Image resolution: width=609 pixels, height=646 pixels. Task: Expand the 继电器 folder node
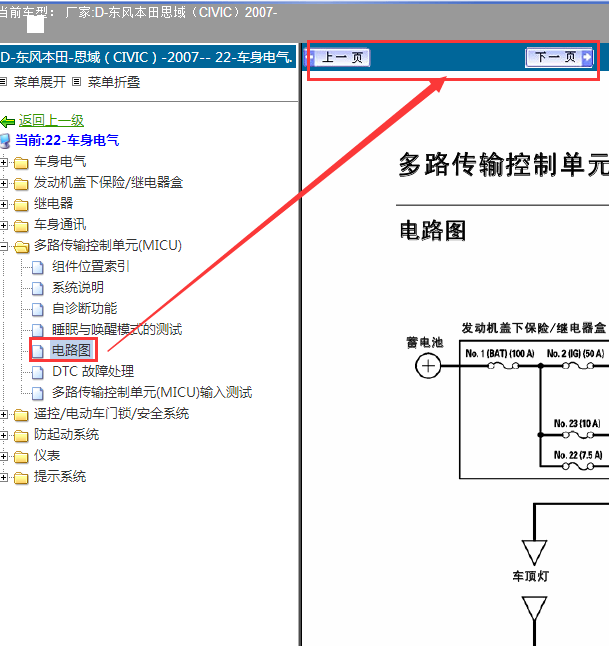pyautogui.click(x=4, y=204)
